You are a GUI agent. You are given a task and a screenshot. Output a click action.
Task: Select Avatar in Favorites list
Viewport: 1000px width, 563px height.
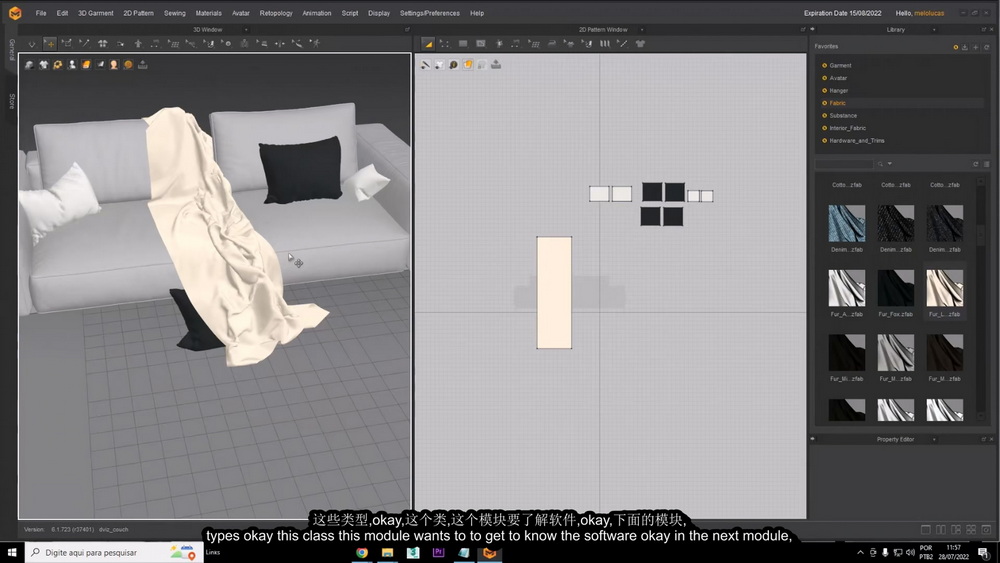pos(838,78)
